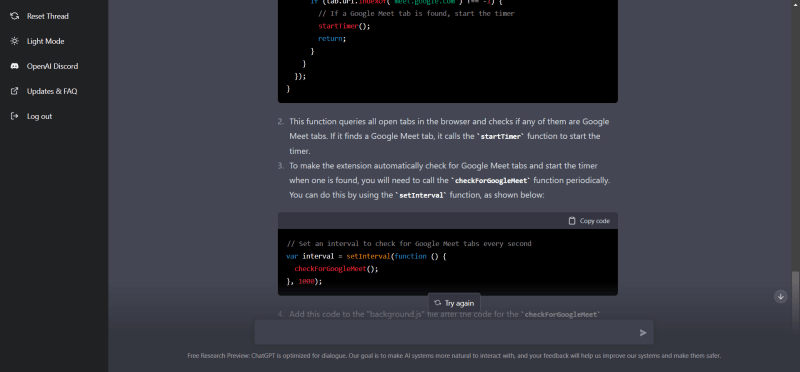Click the Log out arrow icon
800x372 pixels.
(15, 116)
